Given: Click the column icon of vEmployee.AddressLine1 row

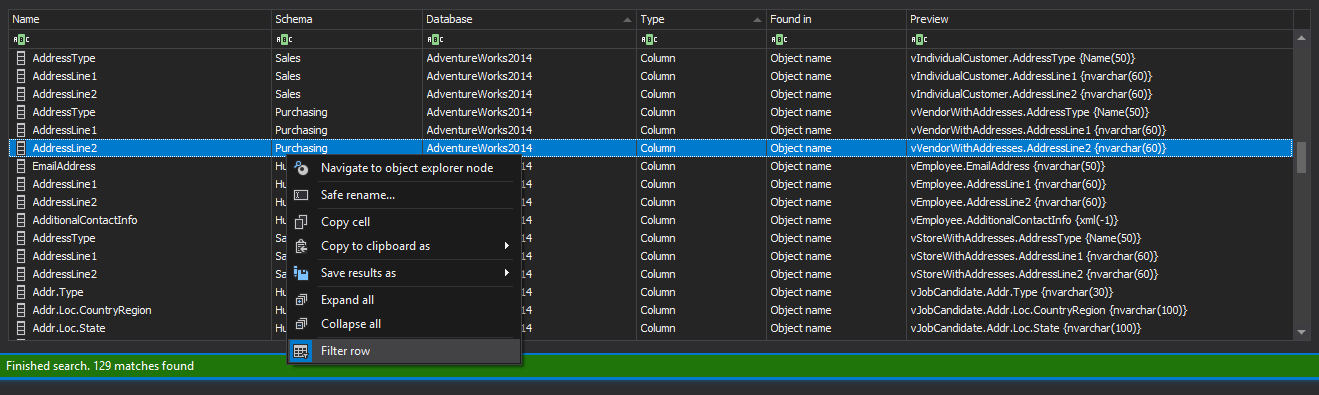Looking at the screenshot, I should (x=20, y=184).
